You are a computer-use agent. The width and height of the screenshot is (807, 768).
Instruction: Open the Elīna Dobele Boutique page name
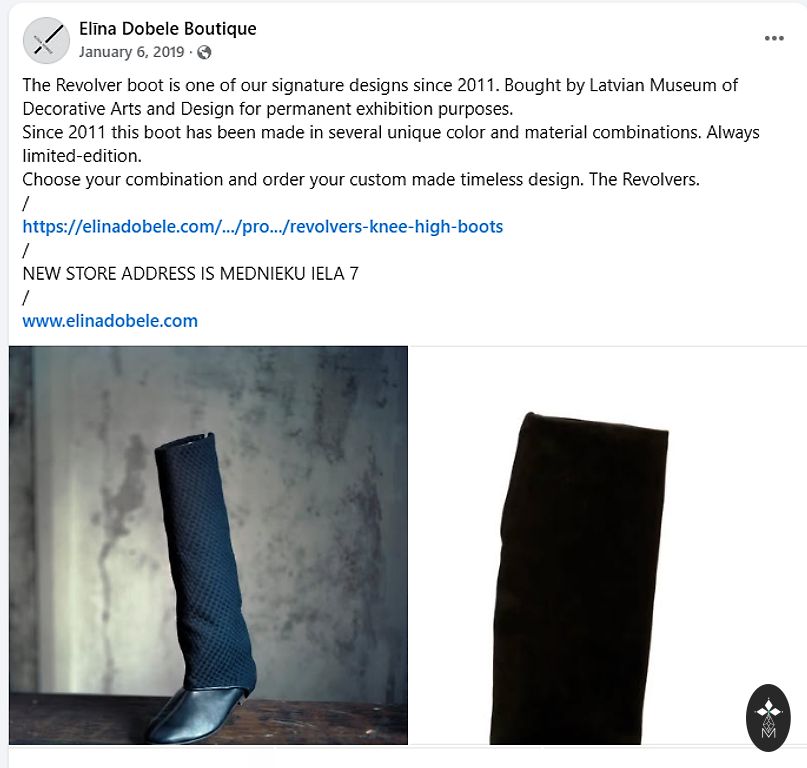(x=168, y=29)
